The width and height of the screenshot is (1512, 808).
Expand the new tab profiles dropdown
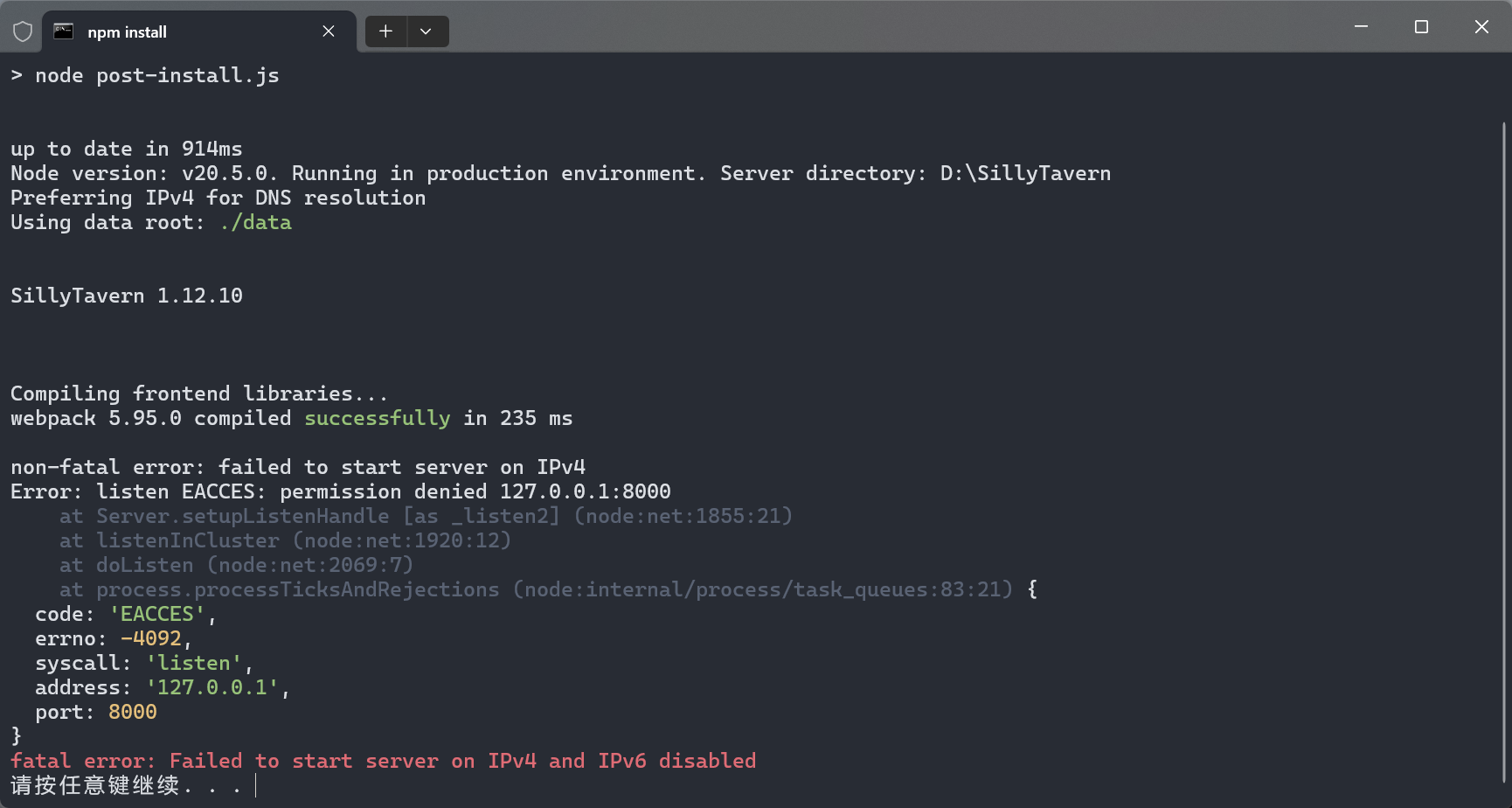(x=426, y=31)
